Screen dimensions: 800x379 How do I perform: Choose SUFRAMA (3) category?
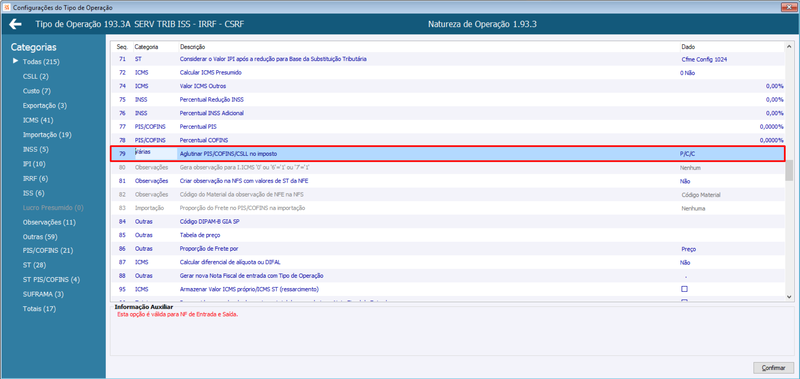point(43,294)
